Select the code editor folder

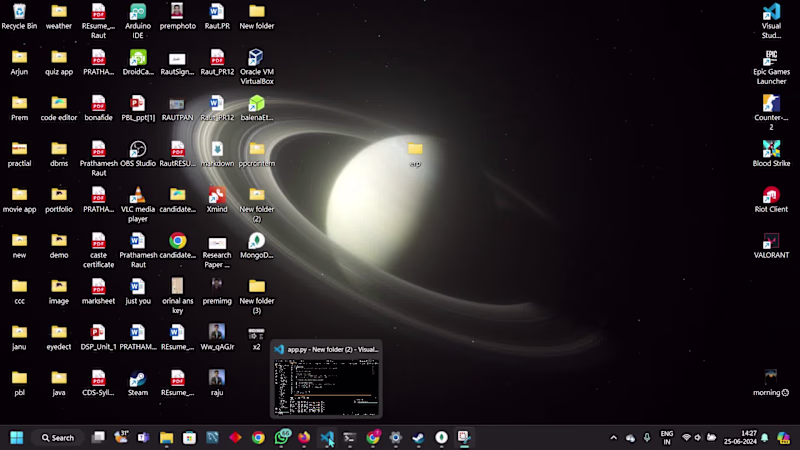click(x=59, y=108)
